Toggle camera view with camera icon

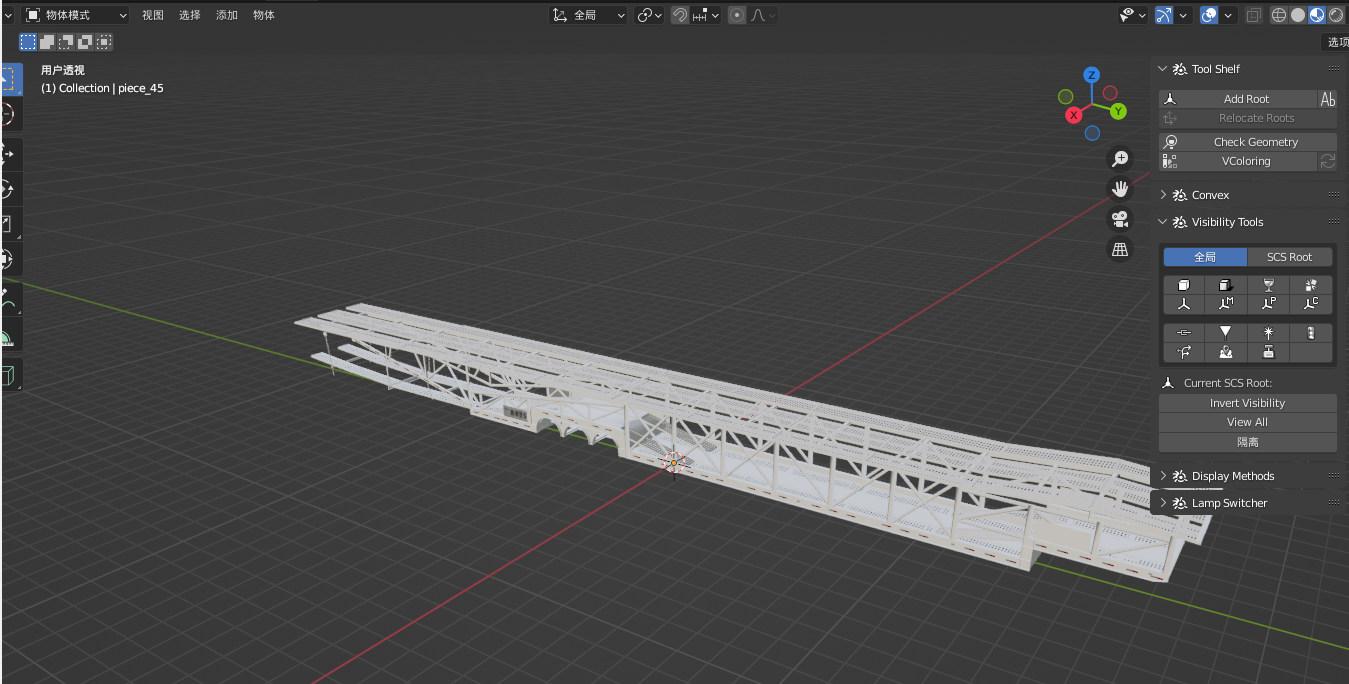pyautogui.click(x=1120, y=219)
